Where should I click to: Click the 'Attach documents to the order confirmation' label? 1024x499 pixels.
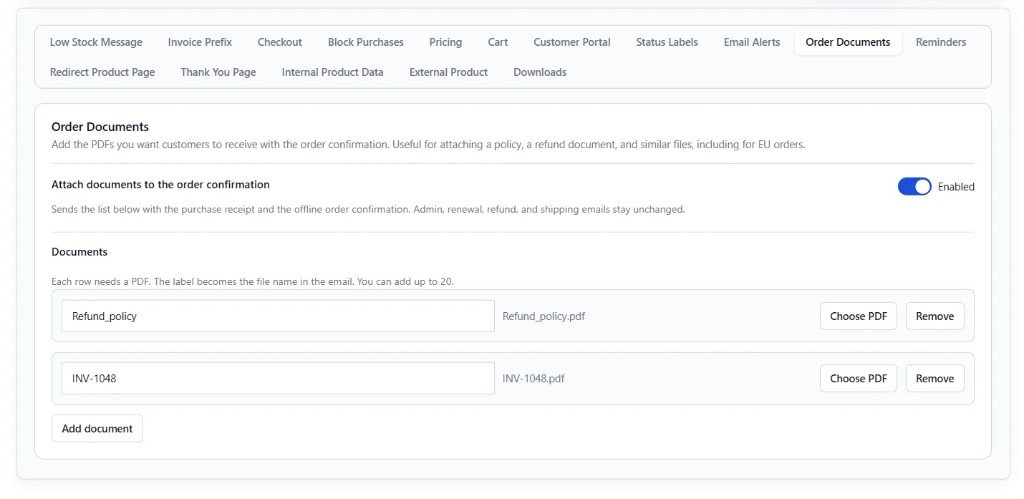click(161, 185)
